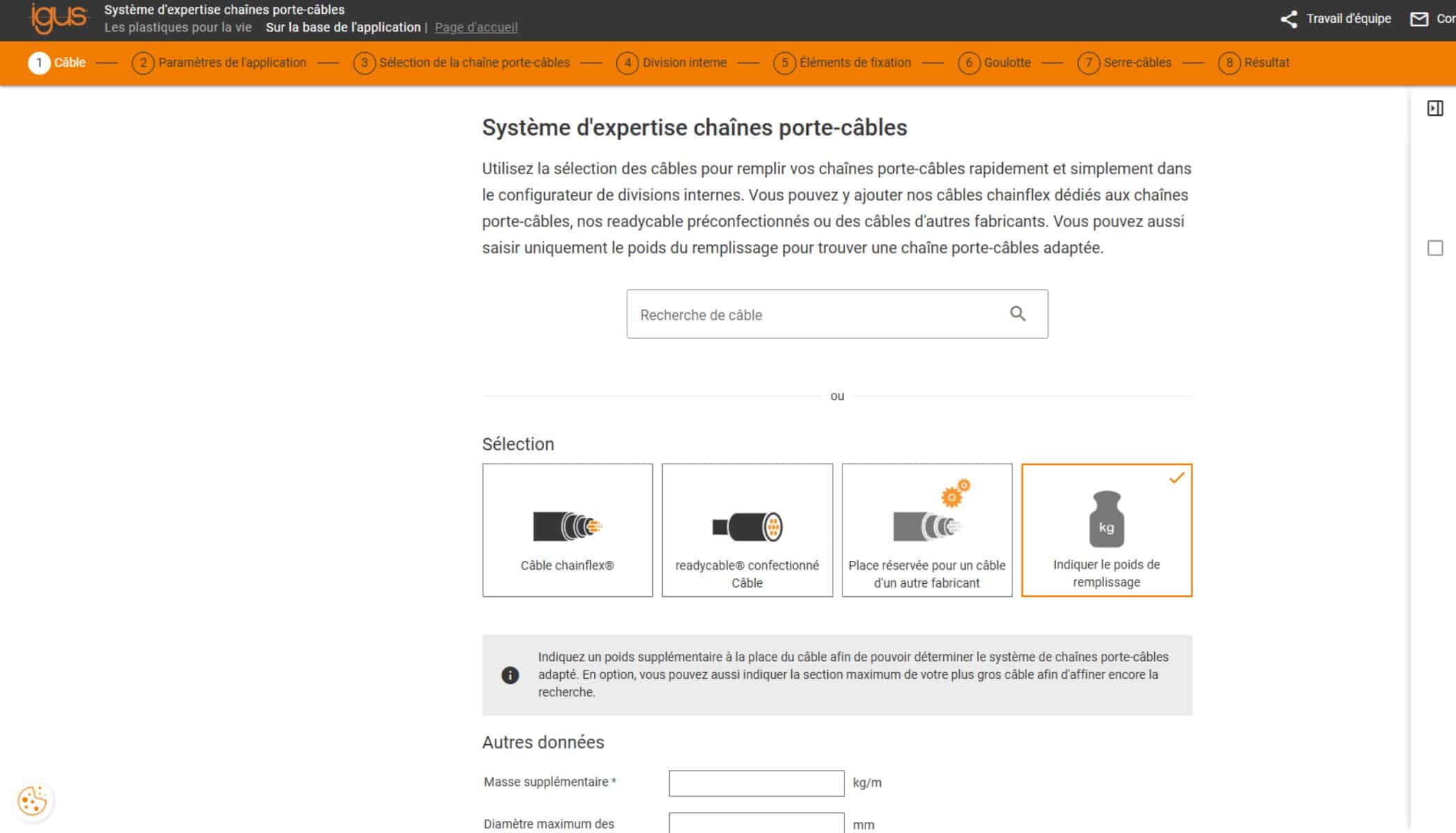Click the Masse supplémentaire input field
The image size is (1456, 833).
[x=756, y=783]
